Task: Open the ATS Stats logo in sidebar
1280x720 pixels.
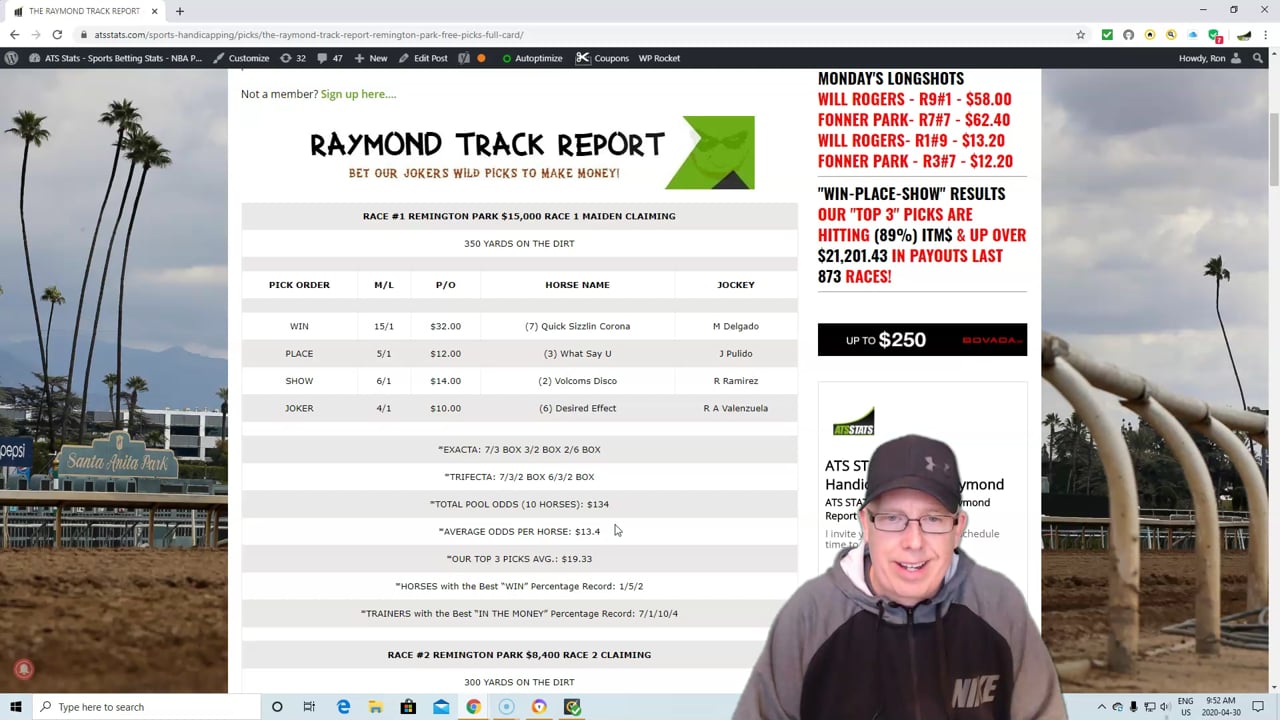Action: [x=853, y=422]
